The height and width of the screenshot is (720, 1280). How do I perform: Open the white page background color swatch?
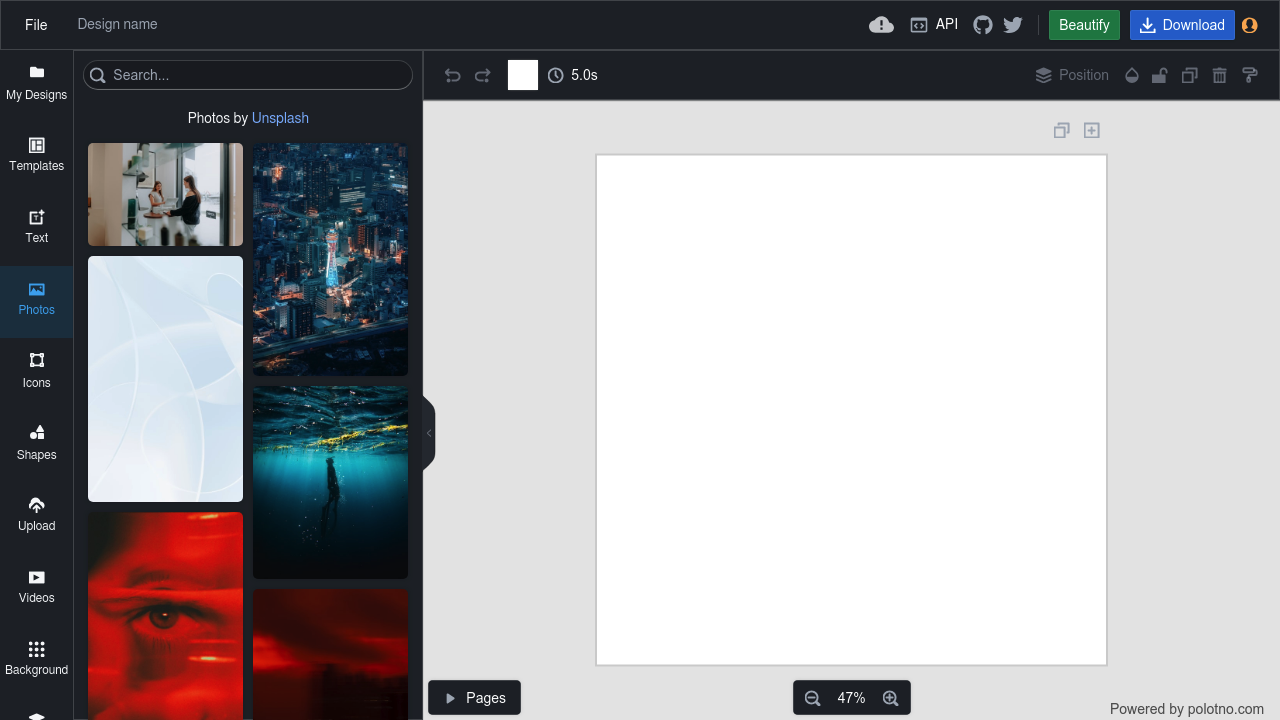[x=523, y=75]
